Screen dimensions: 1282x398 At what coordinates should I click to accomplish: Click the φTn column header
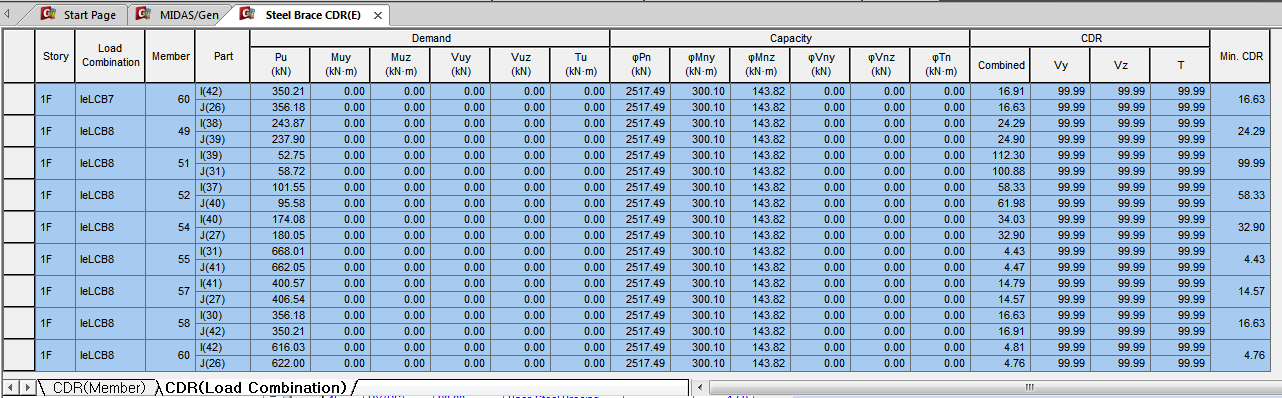point(940,64)
